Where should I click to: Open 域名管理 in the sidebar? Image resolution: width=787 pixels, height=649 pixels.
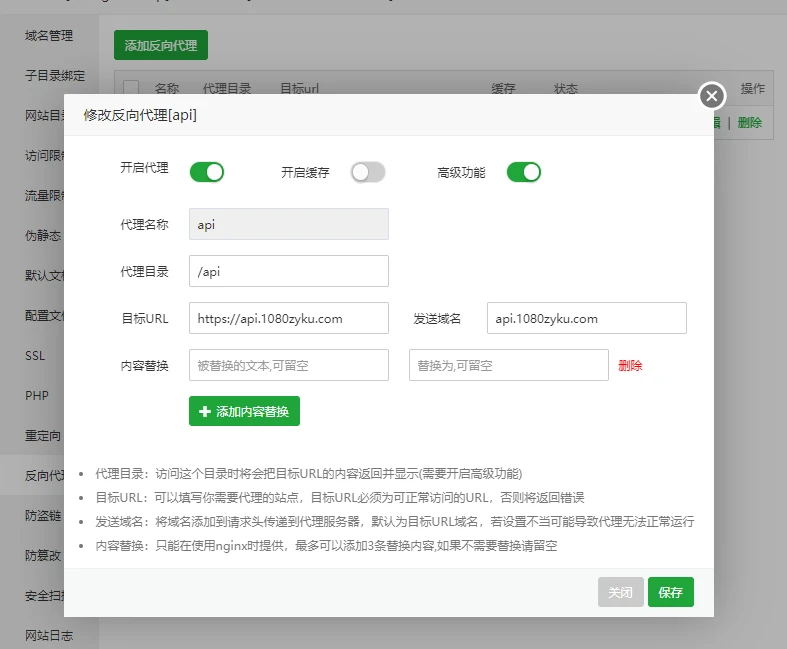[49, 36]
